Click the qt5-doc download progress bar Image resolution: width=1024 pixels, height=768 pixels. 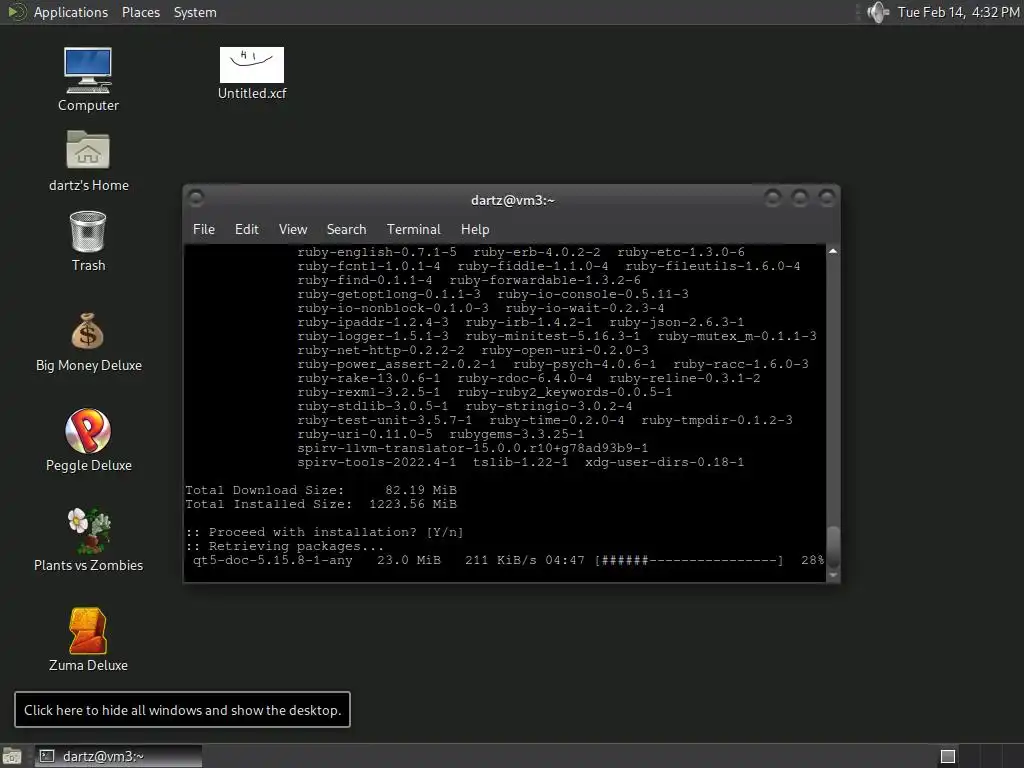[x=689, y=560]
